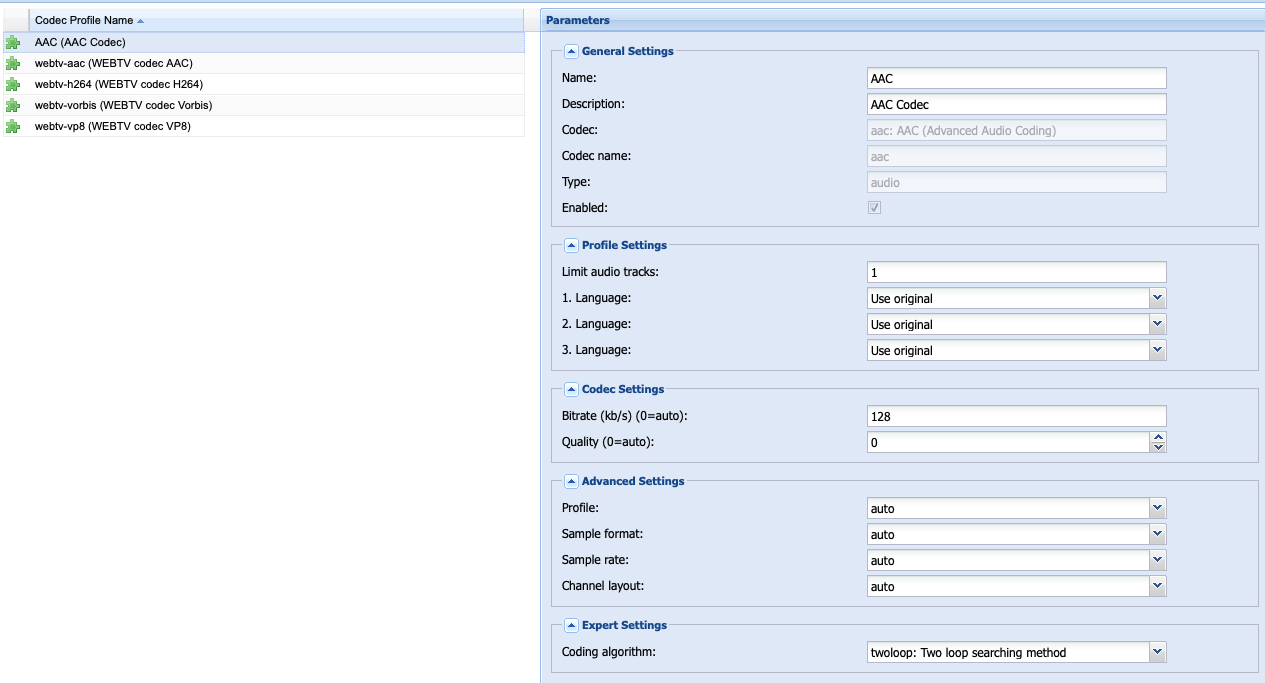Open the Sample rate dropdown

[1158, 560]
